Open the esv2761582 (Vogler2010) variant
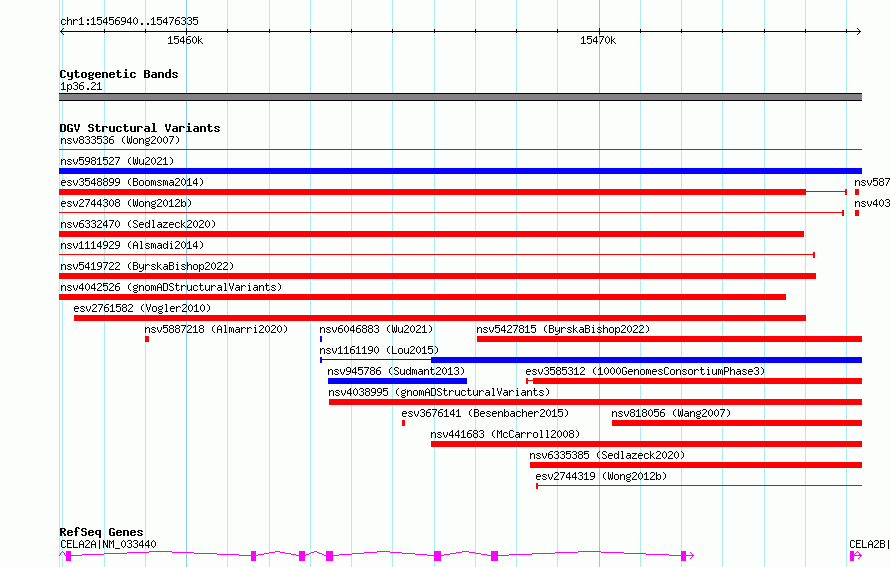890x567 pixels. tap(142, 308)
